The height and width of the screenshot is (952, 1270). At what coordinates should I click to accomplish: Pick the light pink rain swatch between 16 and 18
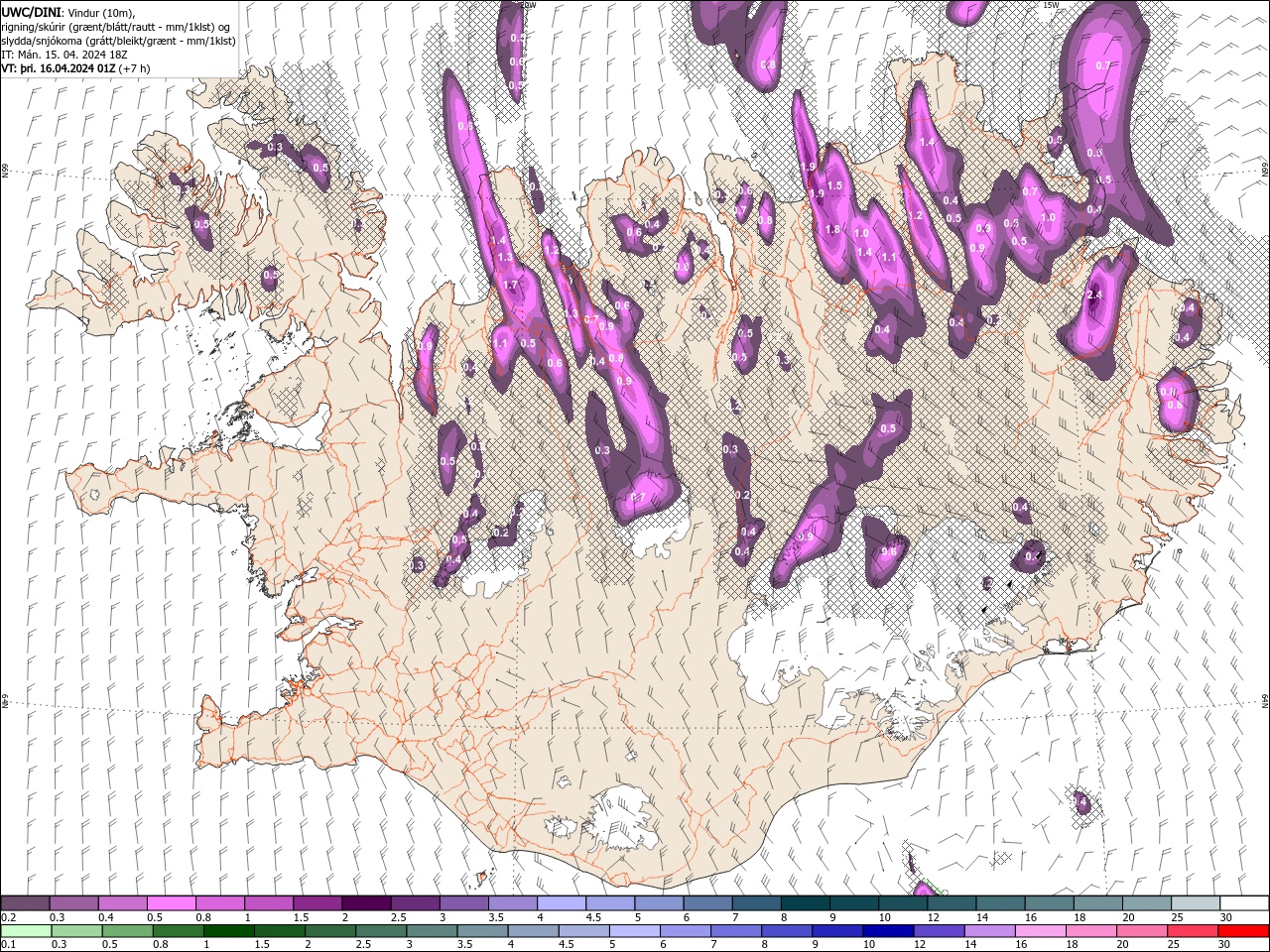coord(1041,930)
